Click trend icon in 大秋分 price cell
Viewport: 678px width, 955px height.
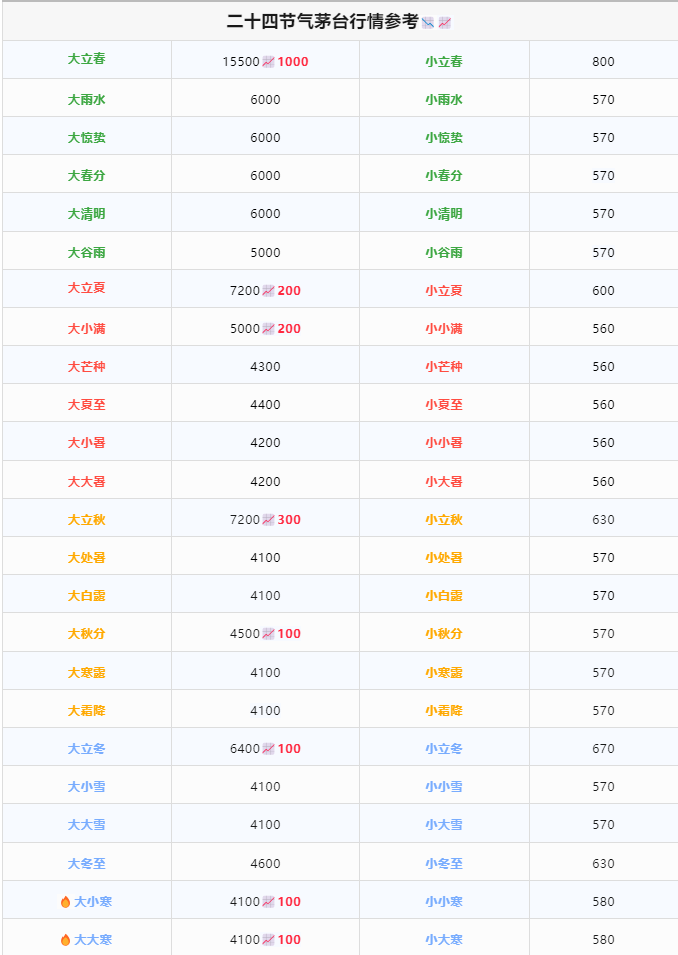pos(269,633)
